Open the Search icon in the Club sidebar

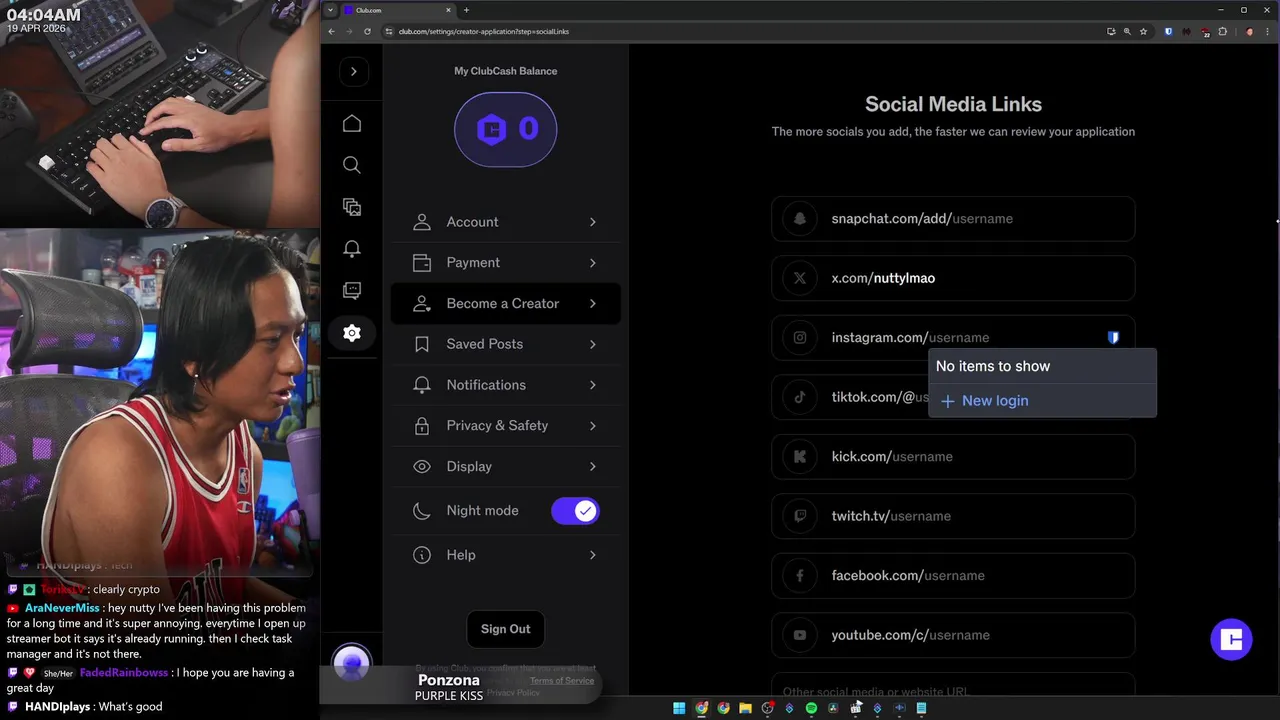[351, 165]
